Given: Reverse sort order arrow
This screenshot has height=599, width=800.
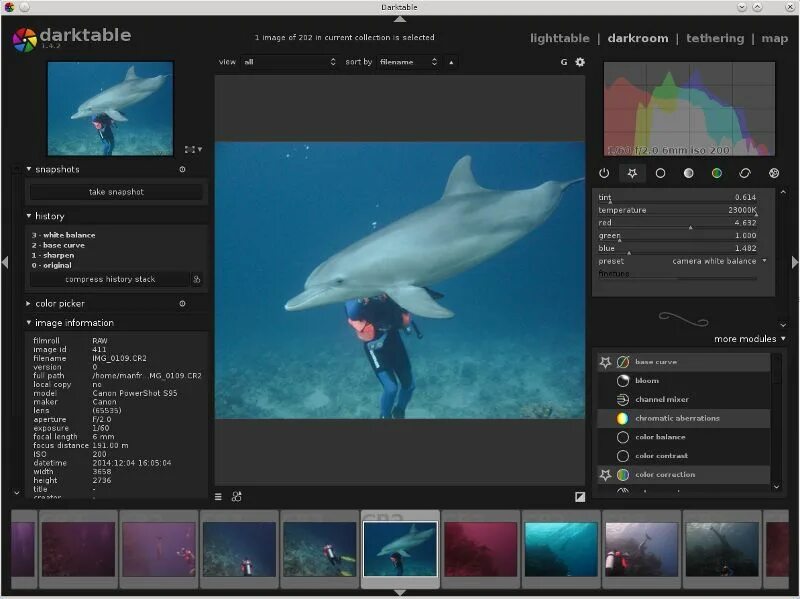Looking at the screenshot, I should click(451, 62).
